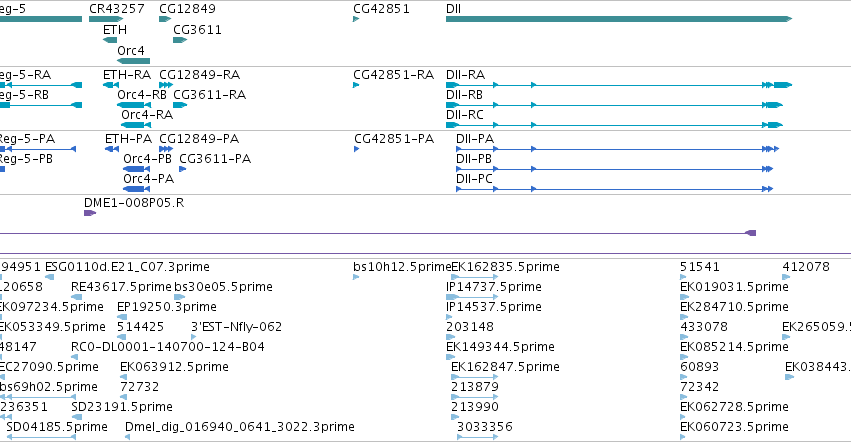Click the DME1-008P05.R label
851x442 pixels.
pos(134,203)
